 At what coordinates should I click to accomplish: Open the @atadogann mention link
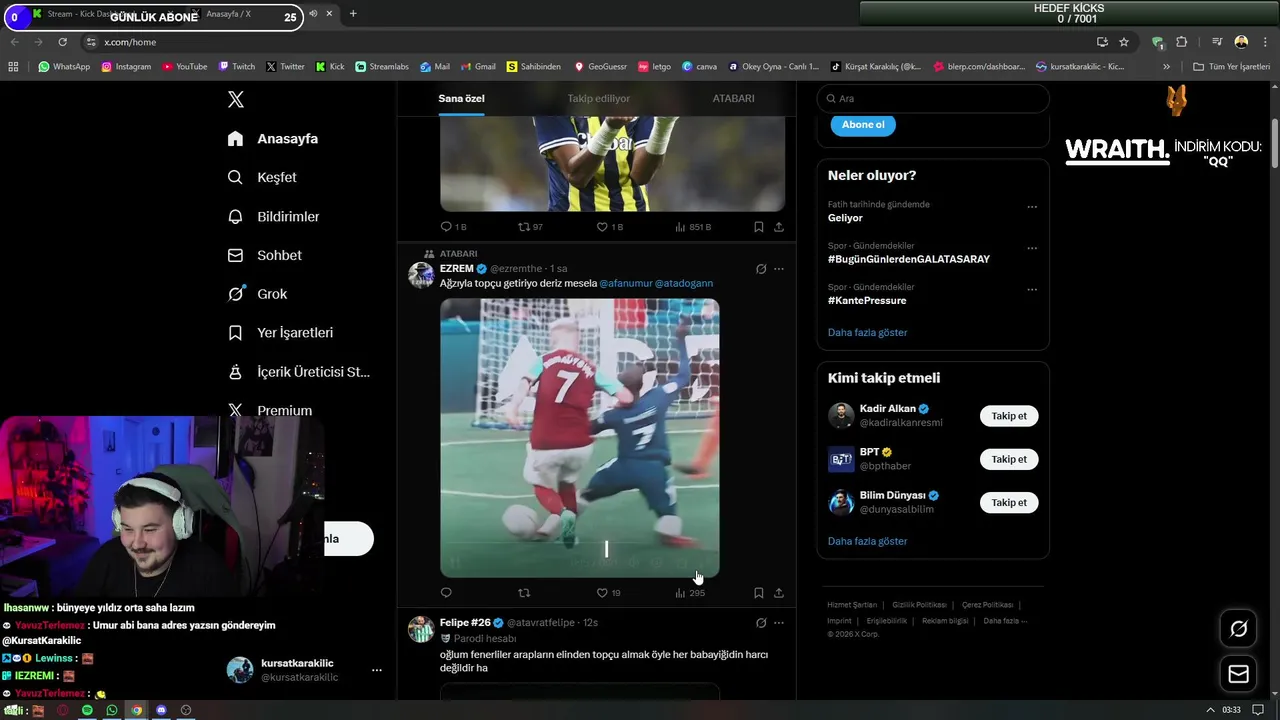coord(684,283)
